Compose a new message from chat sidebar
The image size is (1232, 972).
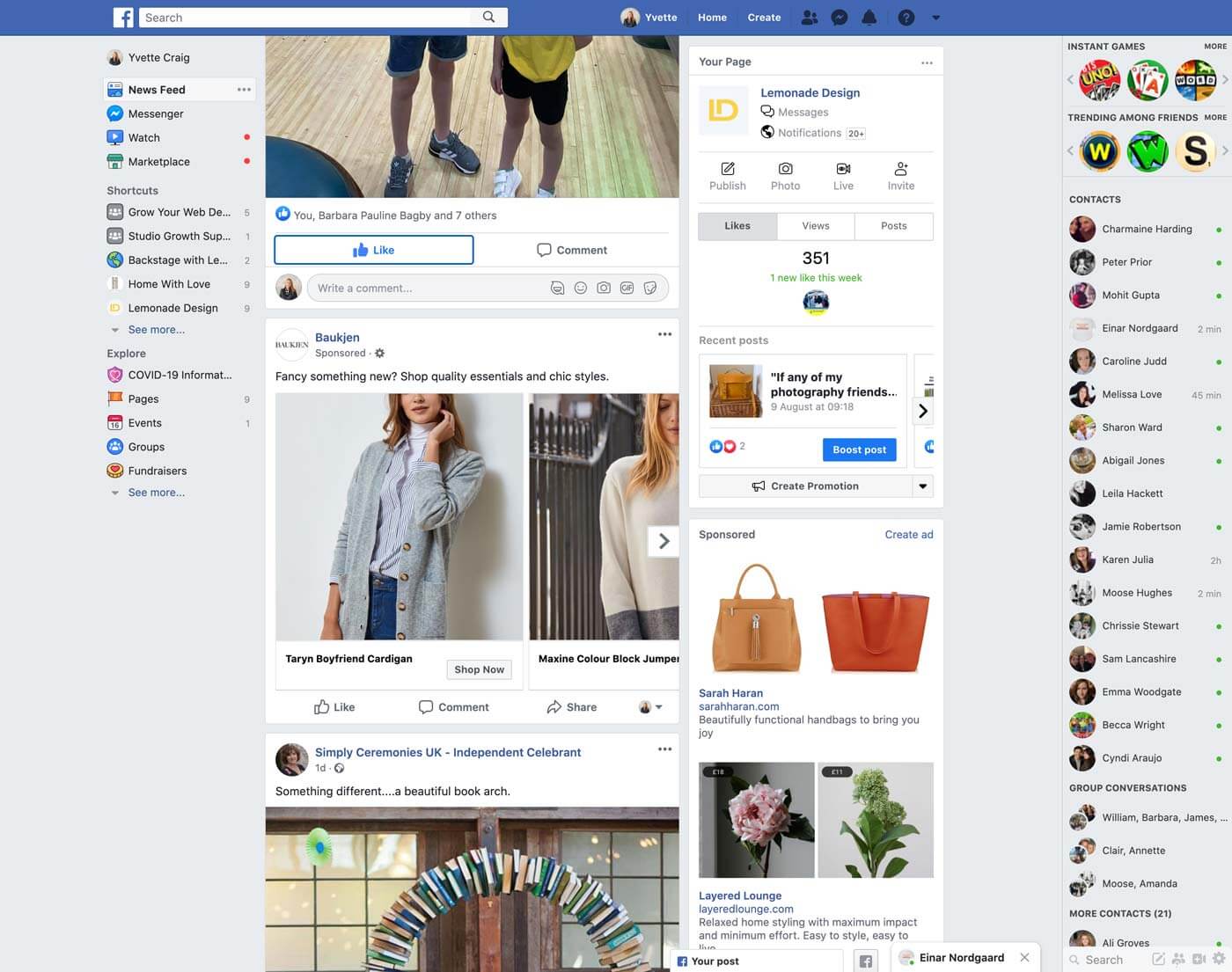1158,959
